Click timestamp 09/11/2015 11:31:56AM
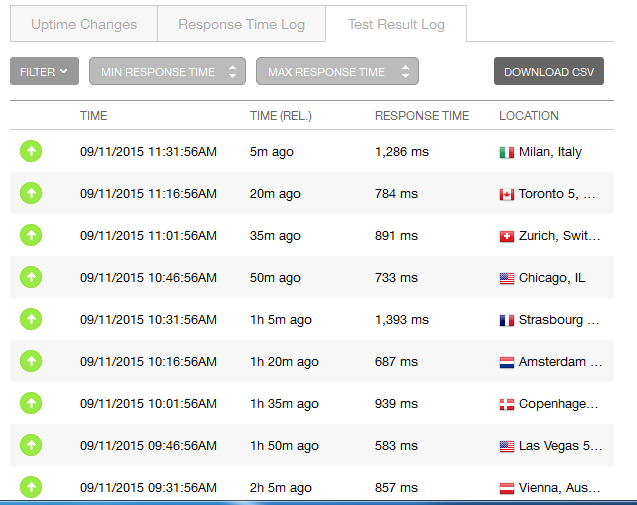 tap(148, 152)
